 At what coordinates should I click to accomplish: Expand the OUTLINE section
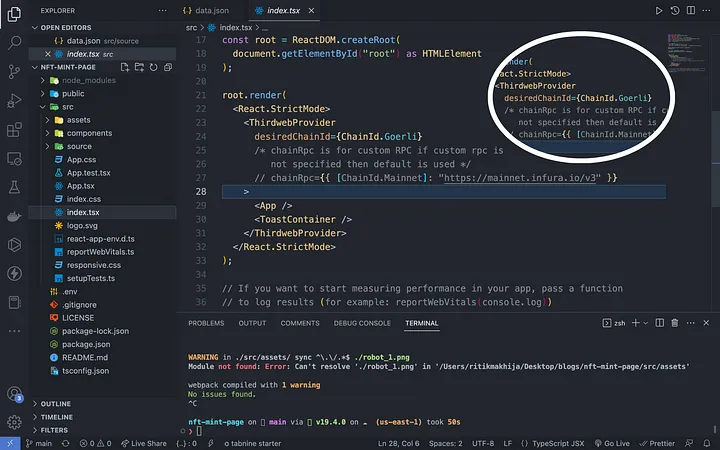[56, 404]
